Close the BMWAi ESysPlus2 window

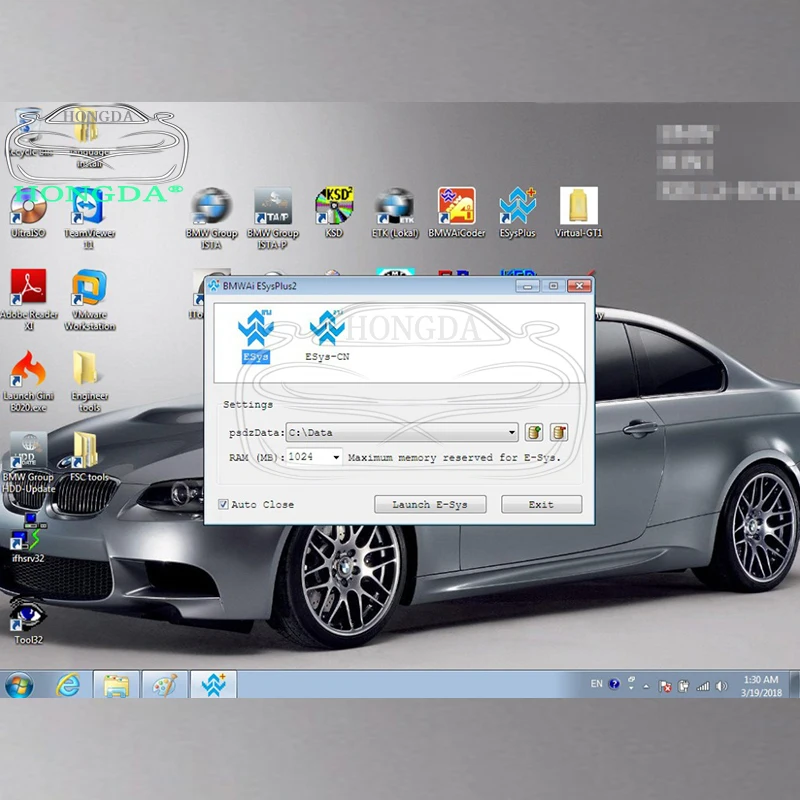coord(579,286)
